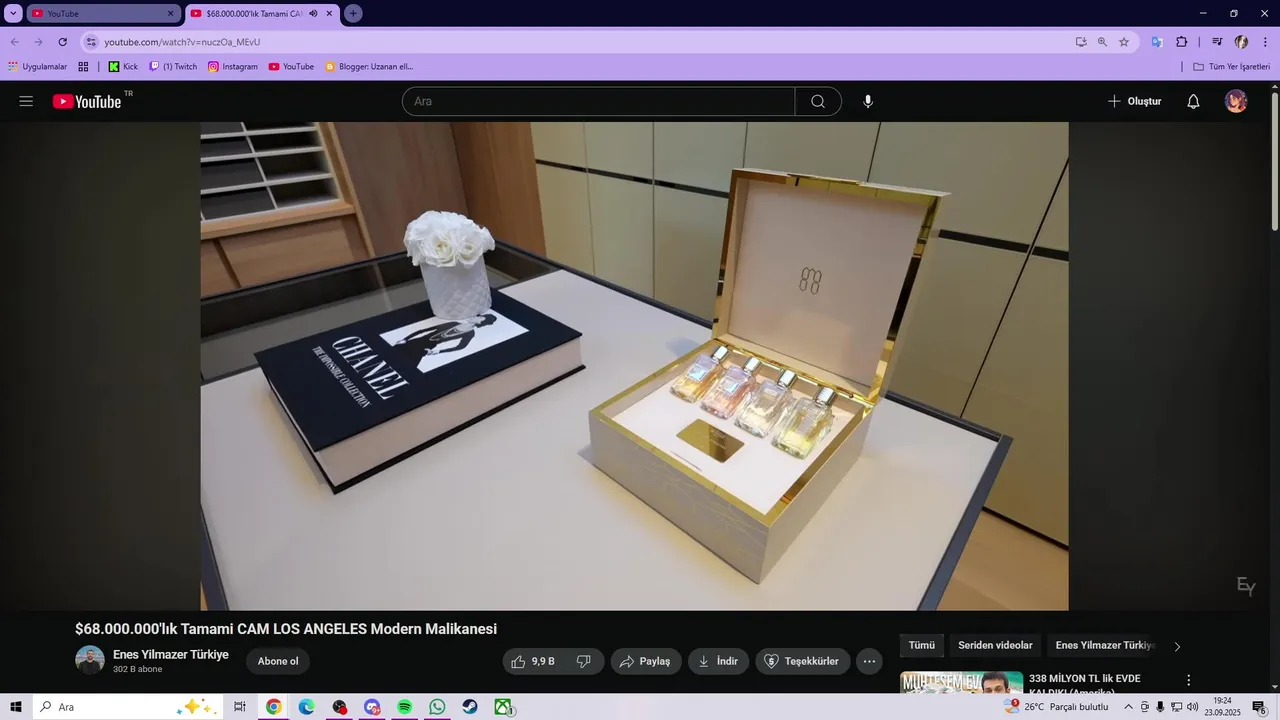The image size is (1280, 720).
Task: Open YouTube notifications bell
Action: 1193,101
